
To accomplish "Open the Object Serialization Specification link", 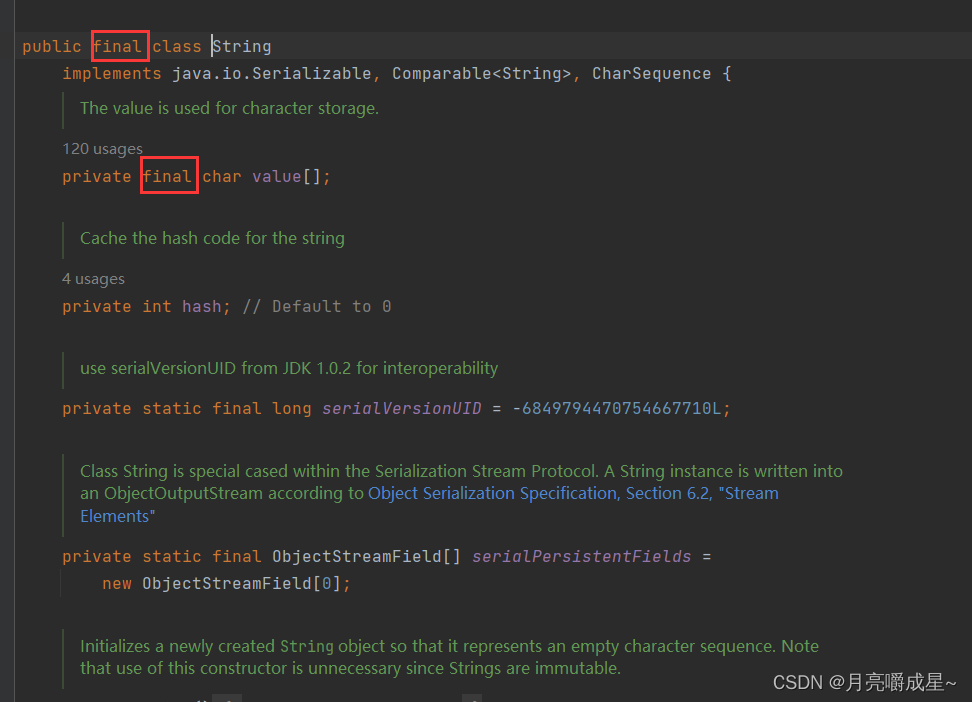I will [429, 504].
